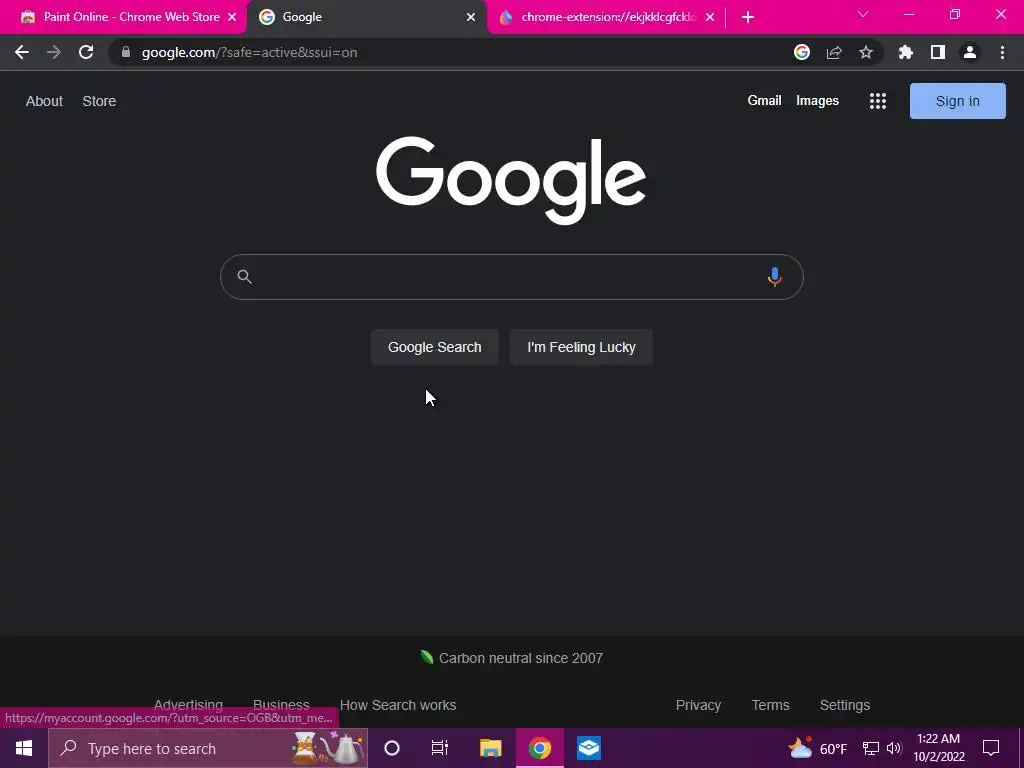The image size is (1024, 768).
Task: Open a new tab with the plus button
Action: coord(748,17)
